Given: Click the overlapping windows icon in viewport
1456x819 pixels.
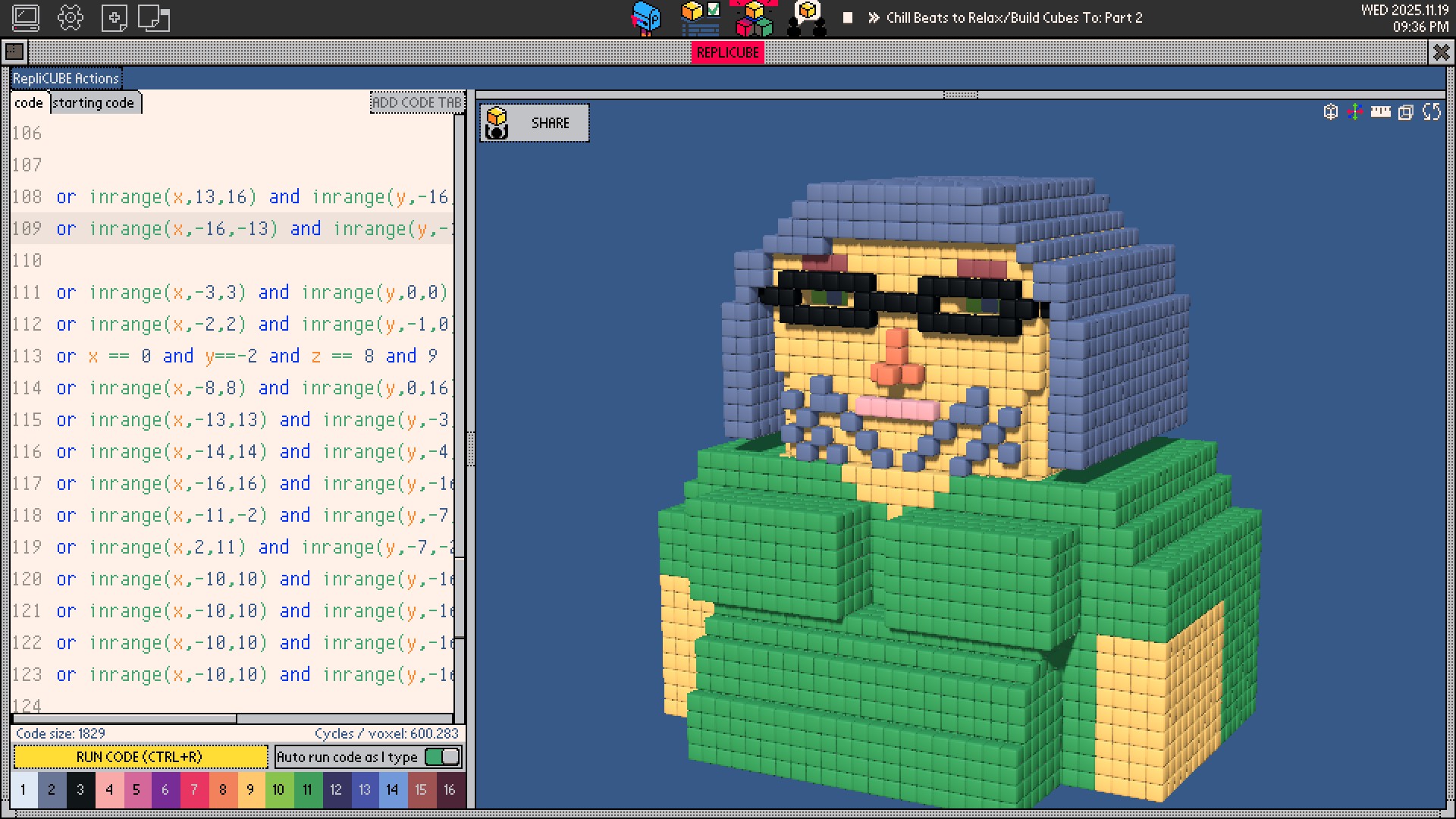Looking at the screenshot, I should [1406, 112].
